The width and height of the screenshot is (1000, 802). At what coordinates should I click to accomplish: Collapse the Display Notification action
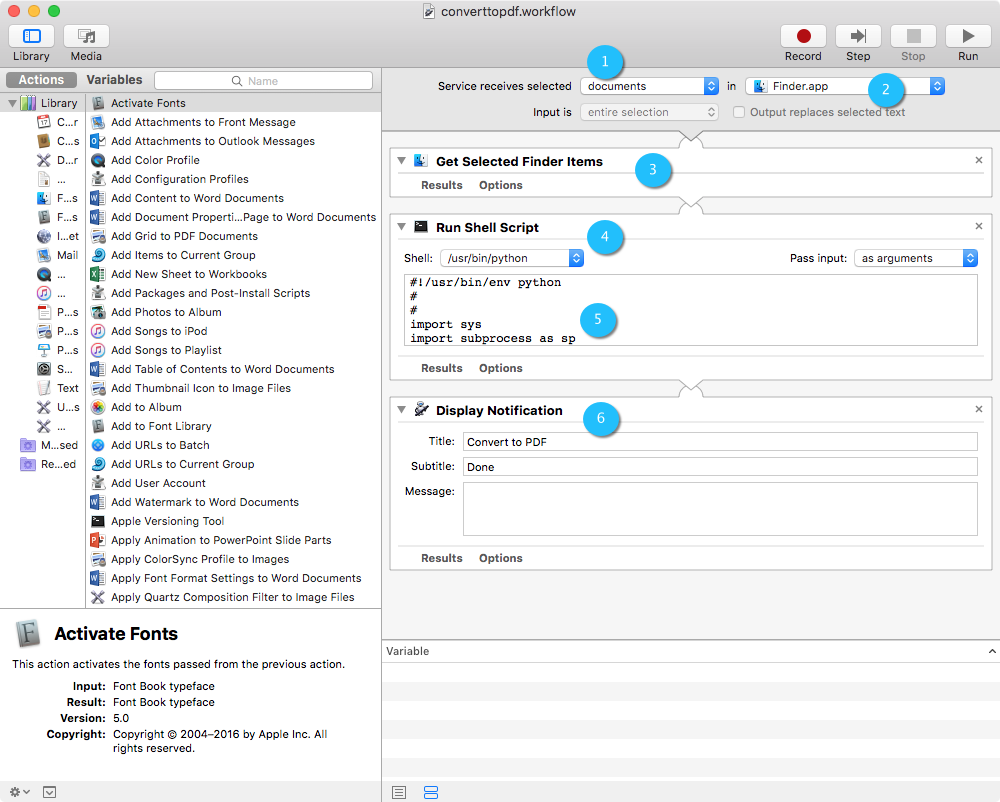pos(401,410)
